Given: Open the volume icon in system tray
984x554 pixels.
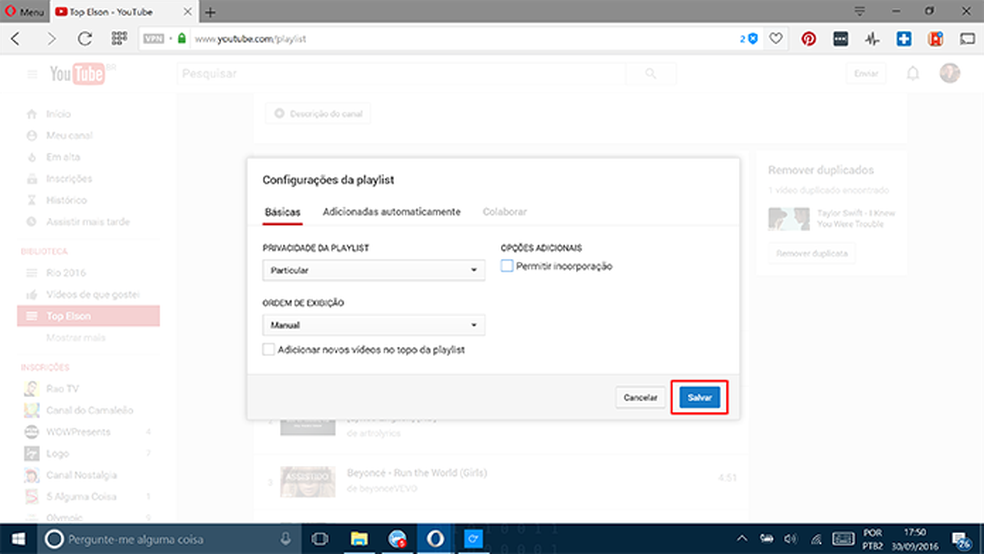Looking at the screenshot, I should (x=791, y=539).
